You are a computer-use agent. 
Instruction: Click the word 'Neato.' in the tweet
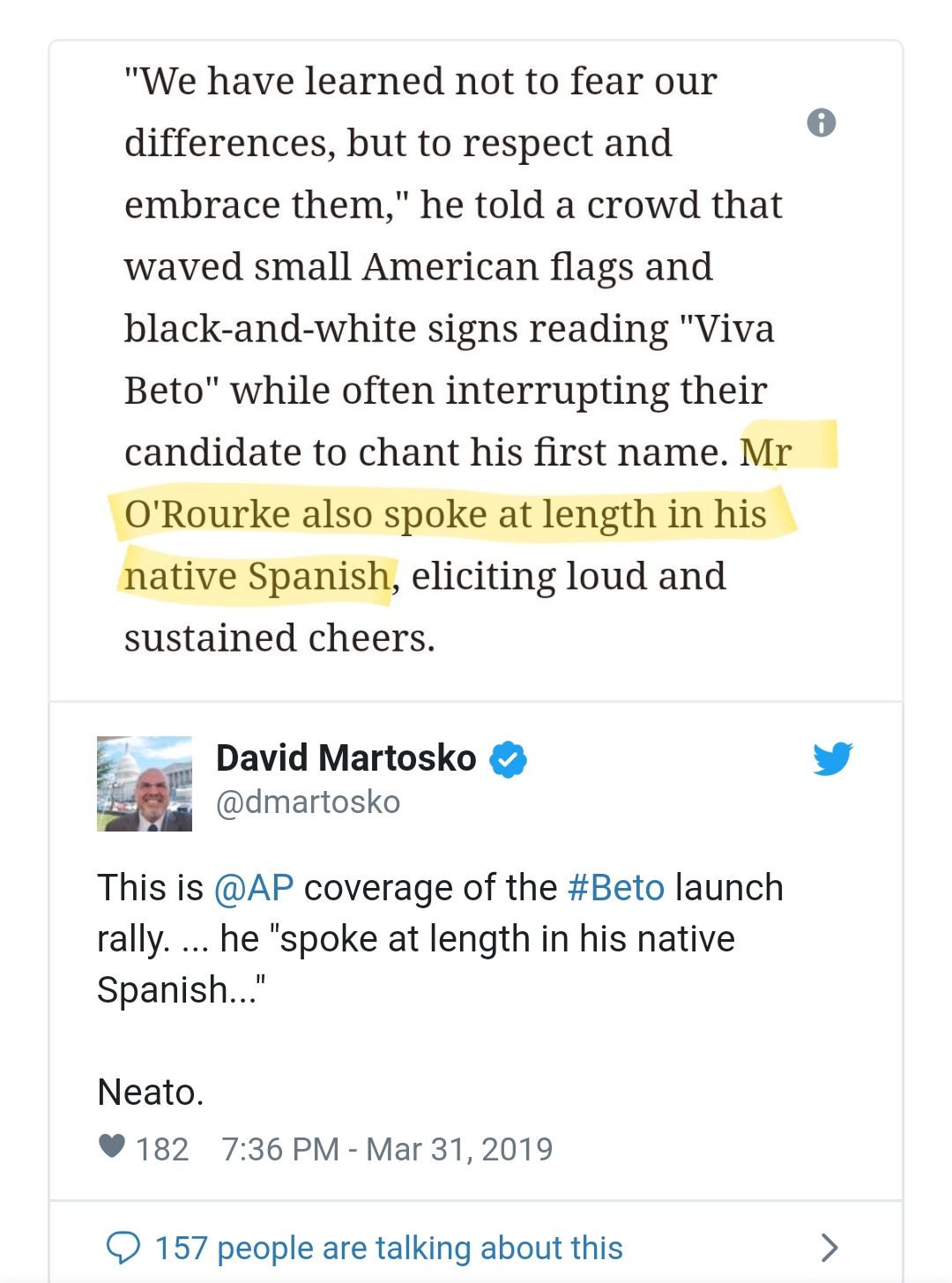pyautogui.click(x=151, y=1093)
